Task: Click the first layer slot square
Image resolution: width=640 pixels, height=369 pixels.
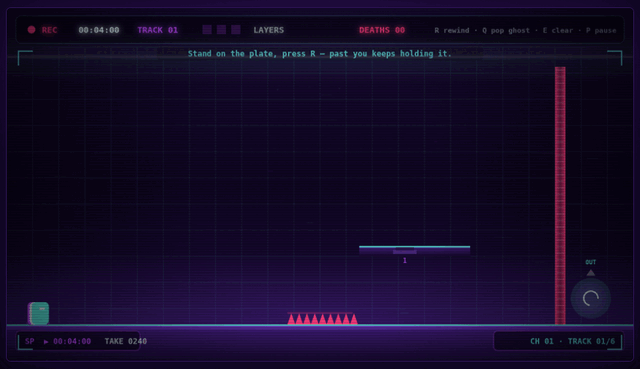Action: click(207, 30)
